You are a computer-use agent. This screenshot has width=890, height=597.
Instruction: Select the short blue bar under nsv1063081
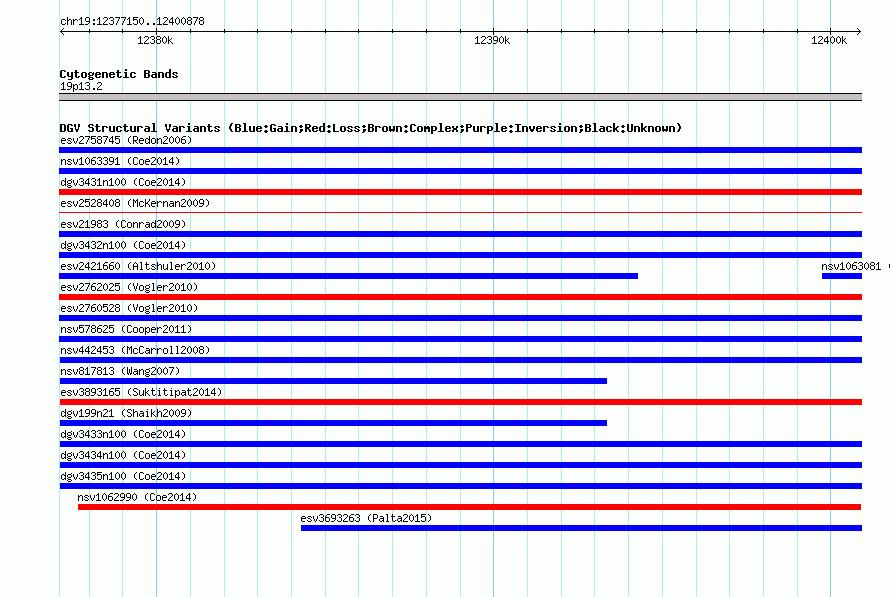tap(842, 276)
